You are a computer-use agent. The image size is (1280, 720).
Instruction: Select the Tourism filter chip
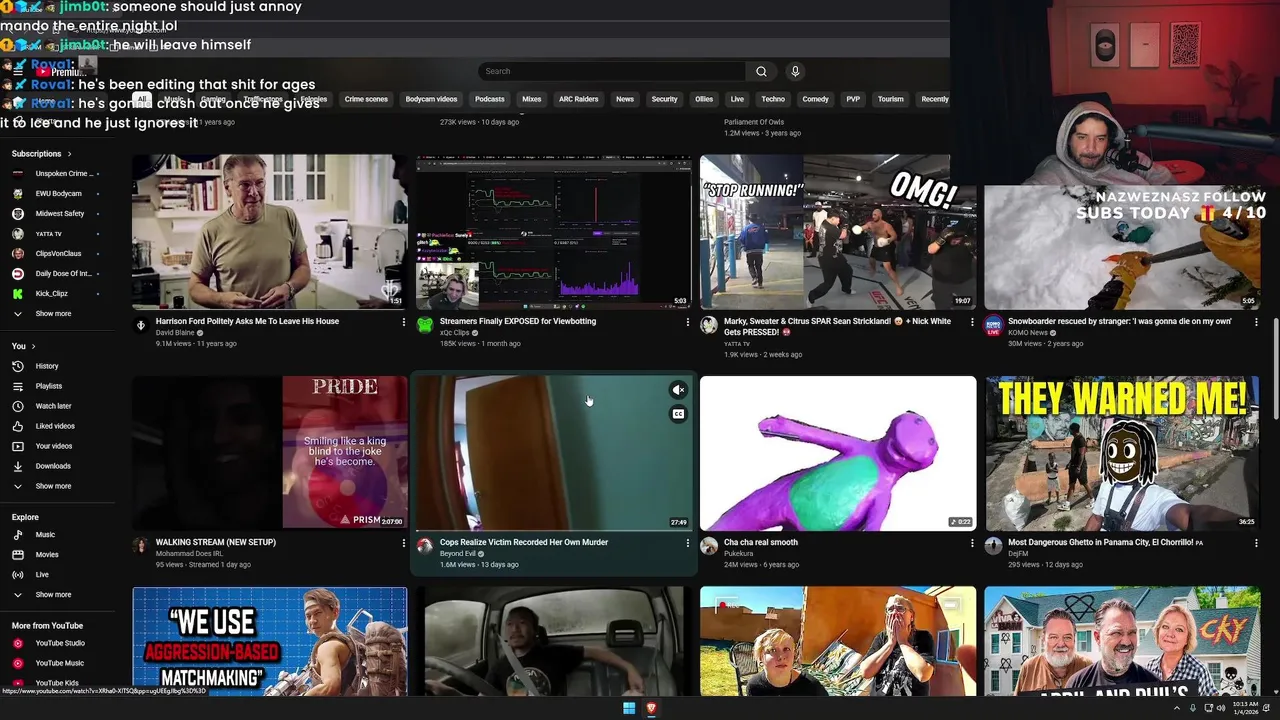coord(890,99)
